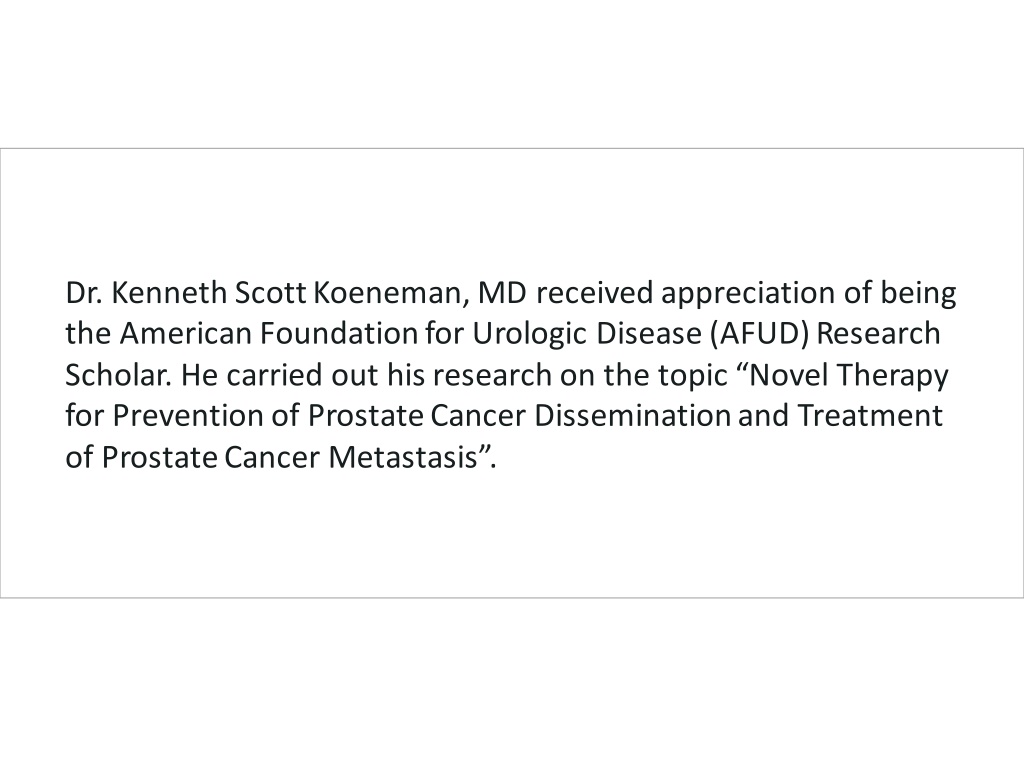
Task: Click the word "Scott" in the doctor's name
Action: (270, 293)
